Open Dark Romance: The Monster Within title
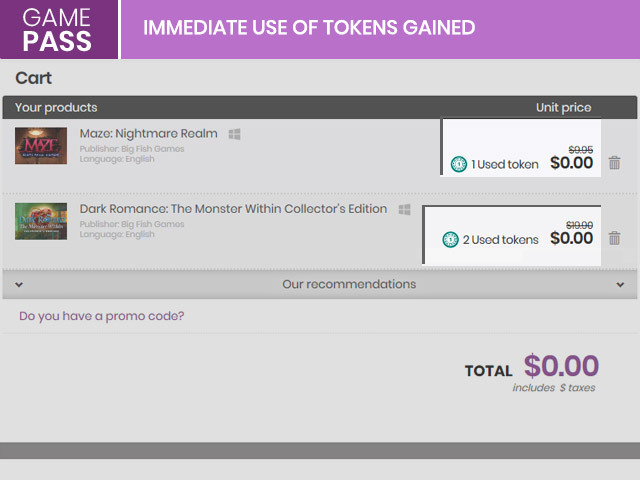Image resolution: width=640 pixels, height=480 pixels. pos(233,209)
